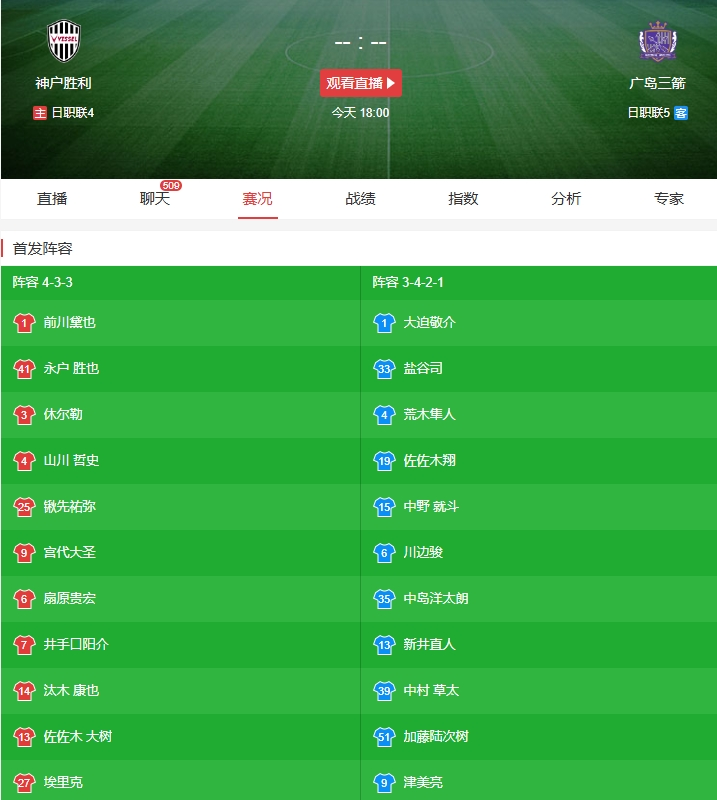Open the 专家 experts tab

pos(669,199)
